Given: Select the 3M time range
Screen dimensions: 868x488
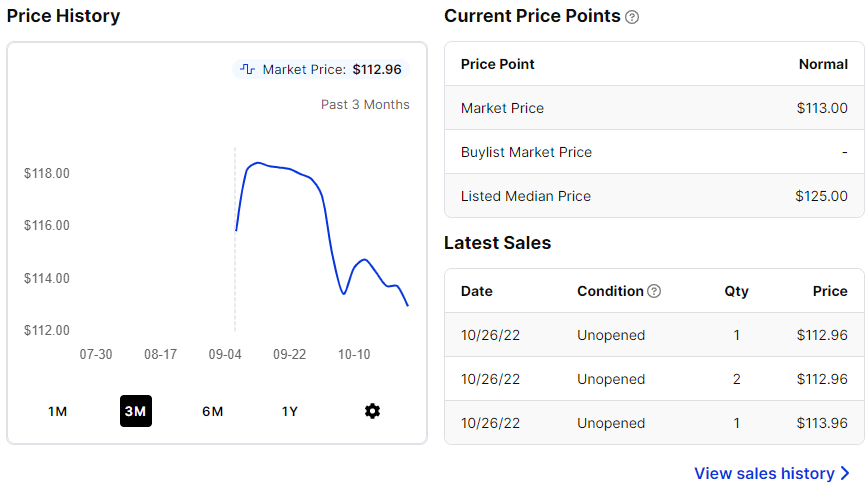Looking at the screenshot, I should (135, 411).
